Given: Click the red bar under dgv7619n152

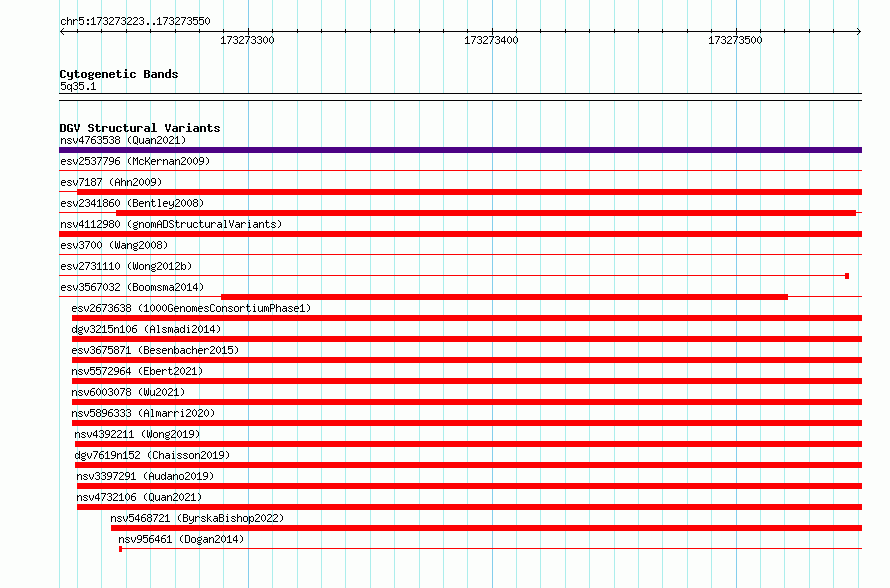Looking at the screenshot, I should pyautogui.click(x=468, y=465).
